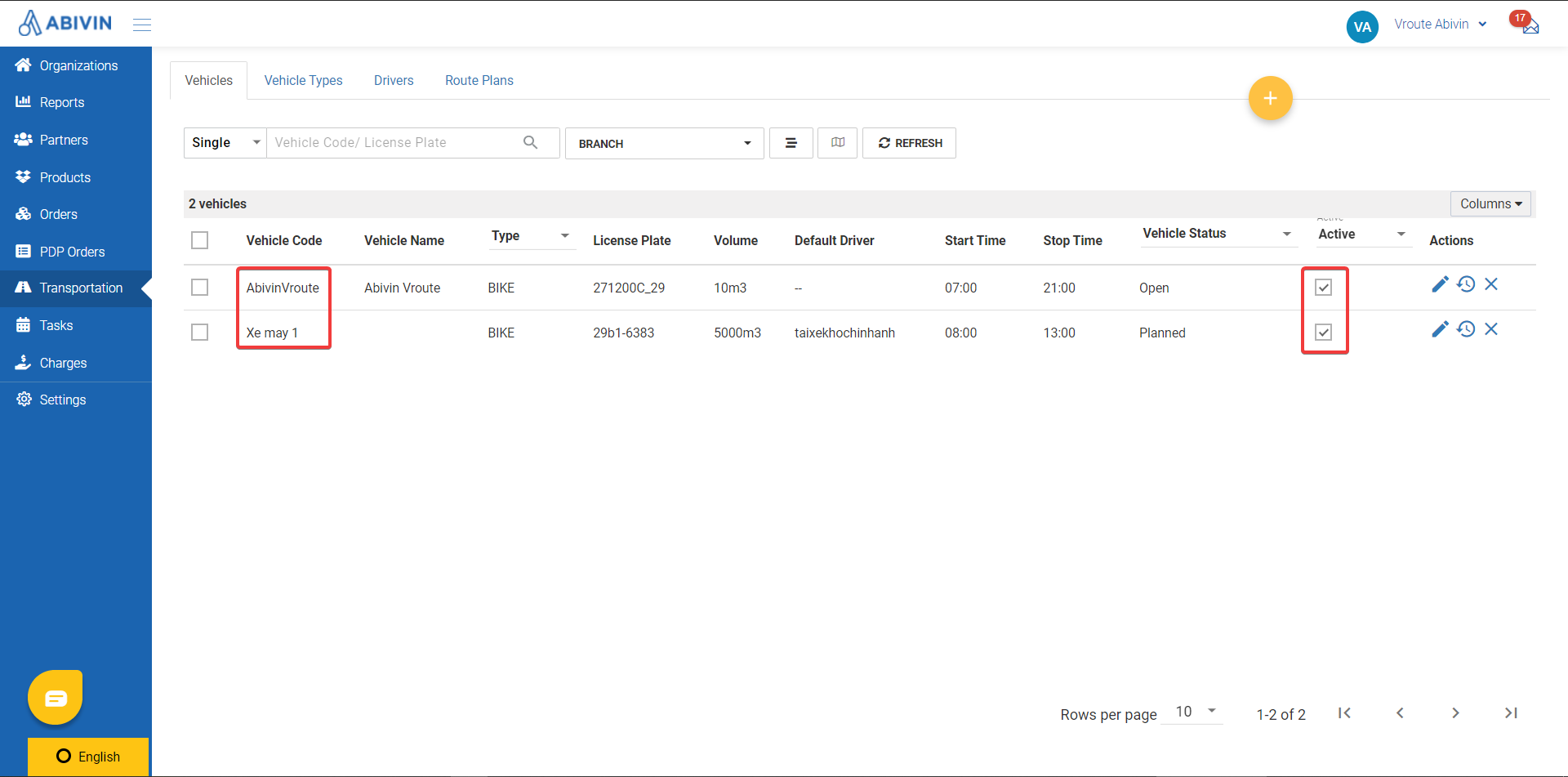The width and height of the screenshot is (1568, 777).
Task: View history of Xe may 1 vehicle
Action: (1466, 329)
